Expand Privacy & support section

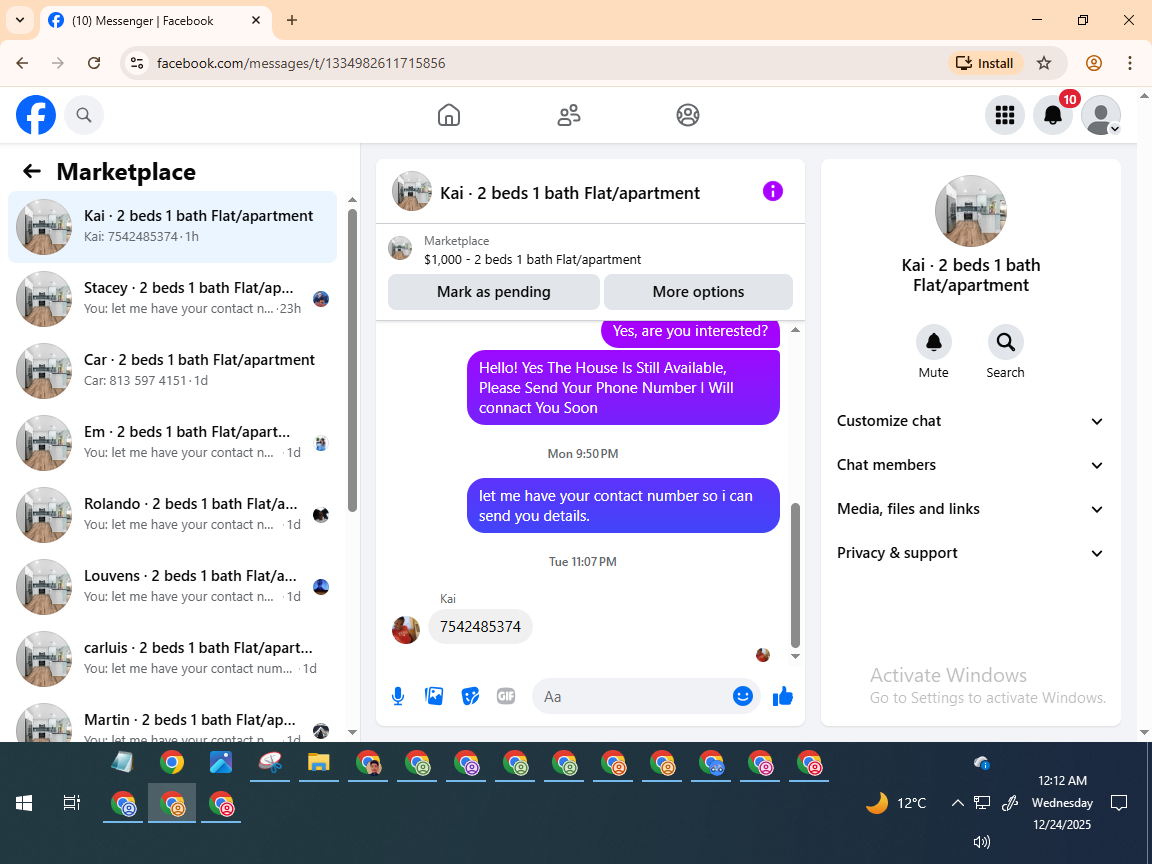[x=970, y=553]
